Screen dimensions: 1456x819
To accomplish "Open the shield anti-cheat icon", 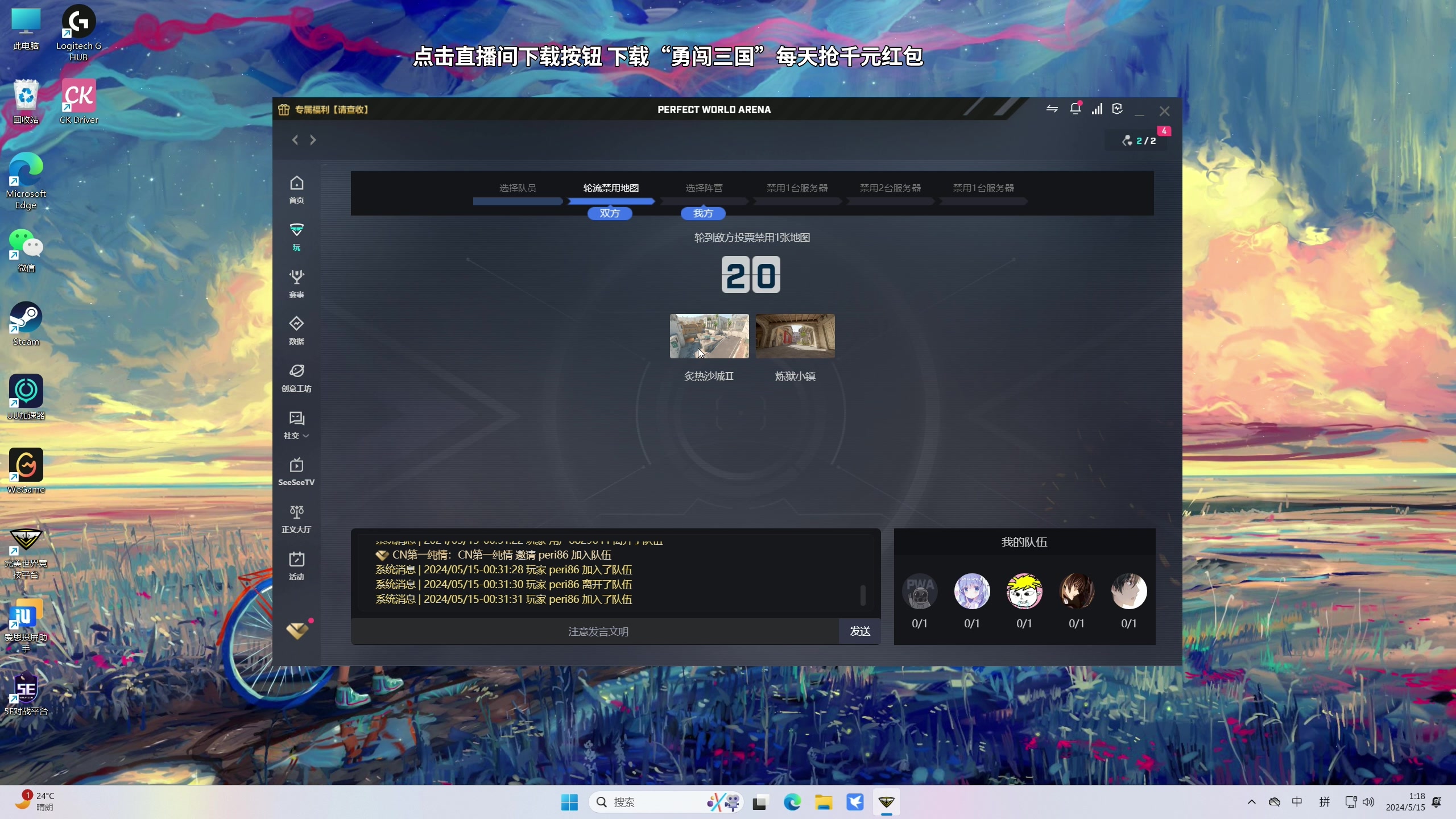I will [x=1118, y=109].
